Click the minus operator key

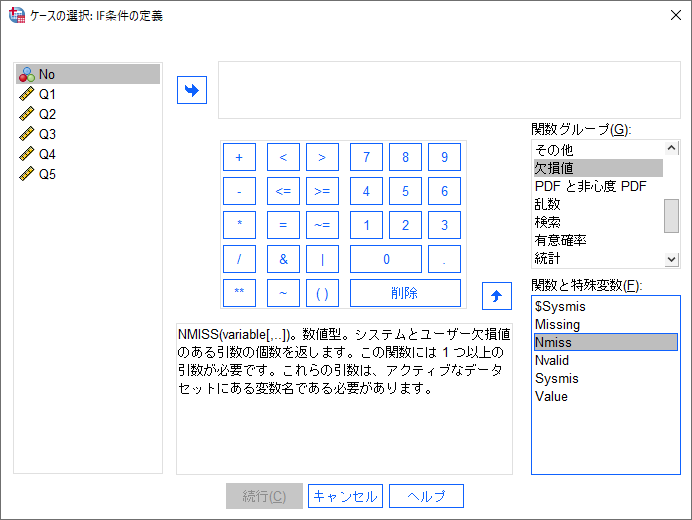pos(239,191)
